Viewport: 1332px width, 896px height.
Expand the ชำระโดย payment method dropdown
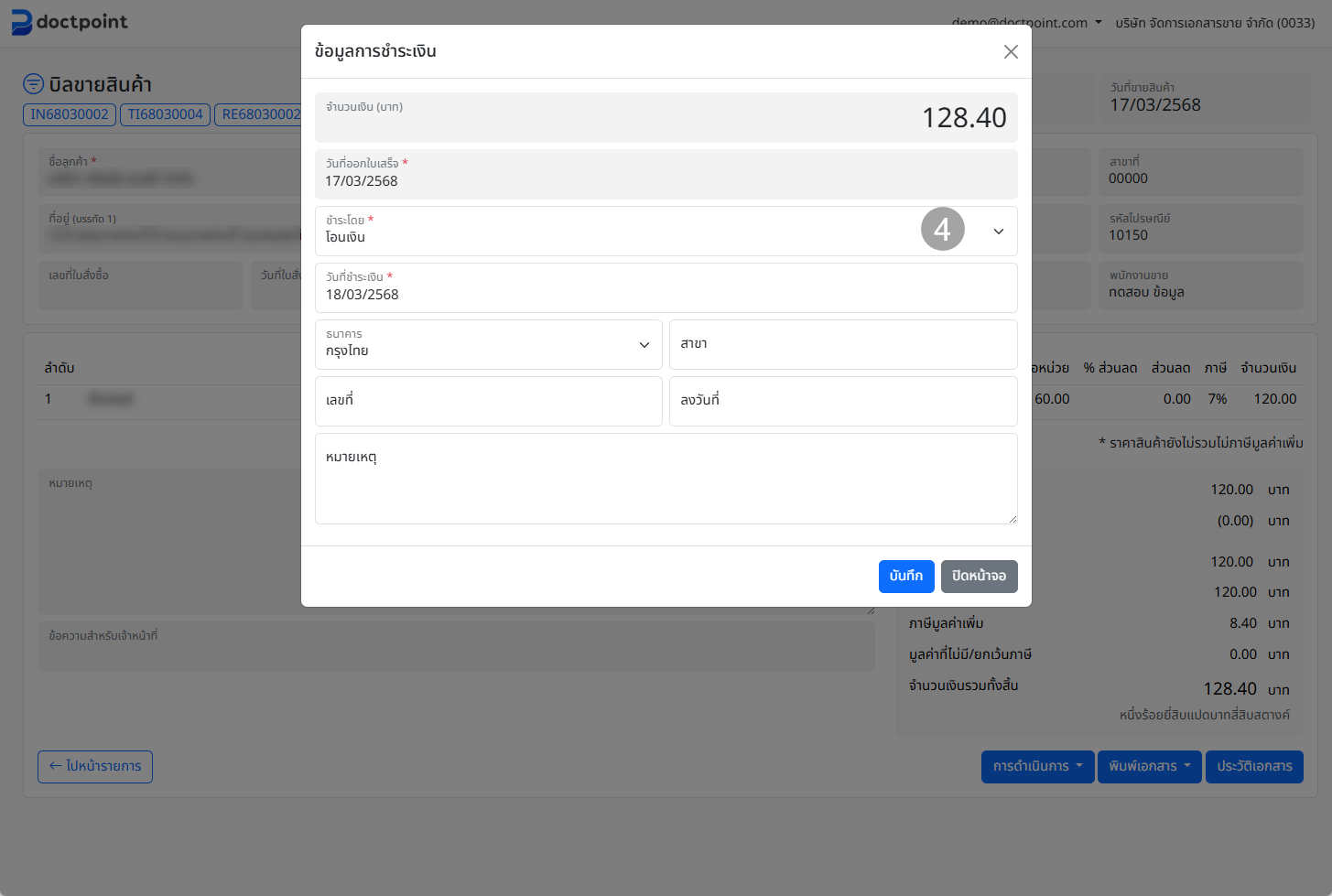(998, 232)
